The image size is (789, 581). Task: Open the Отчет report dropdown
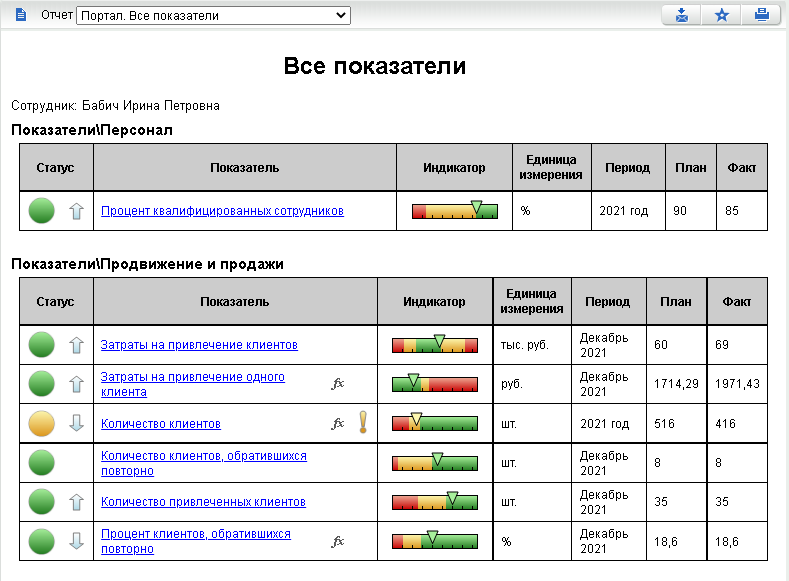pos(213,16)
